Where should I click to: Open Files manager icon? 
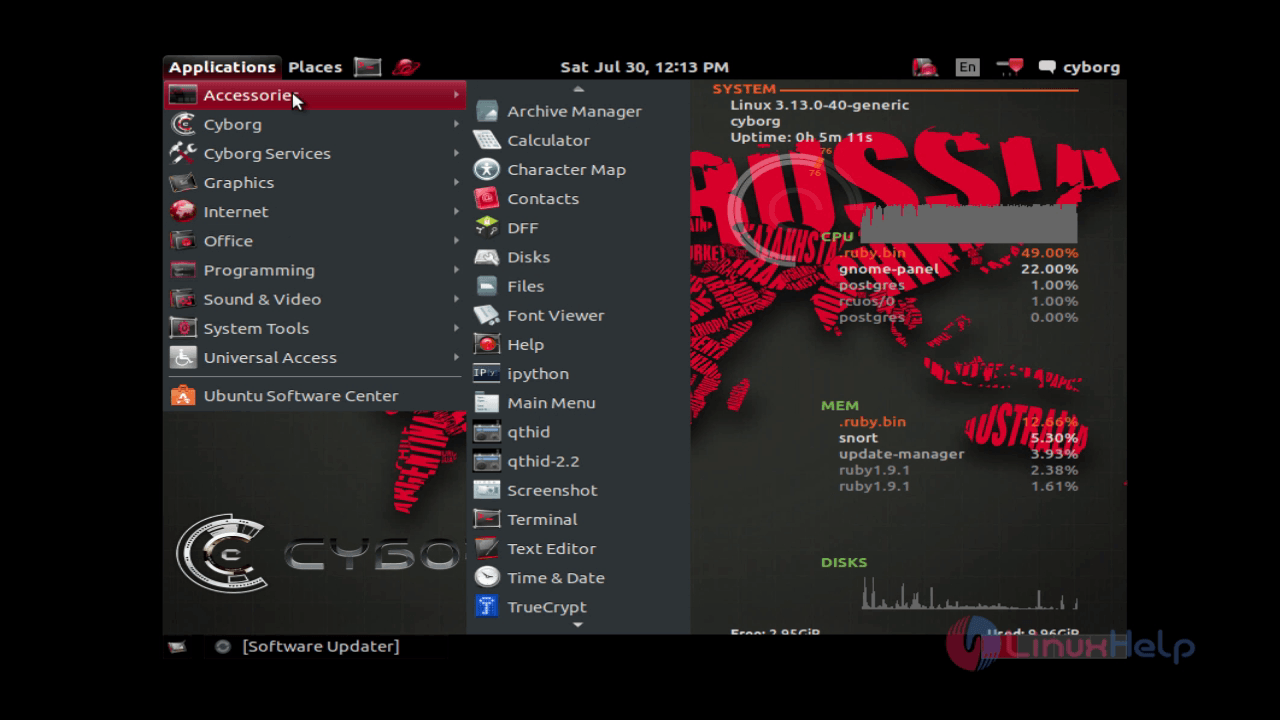point(486,286)
